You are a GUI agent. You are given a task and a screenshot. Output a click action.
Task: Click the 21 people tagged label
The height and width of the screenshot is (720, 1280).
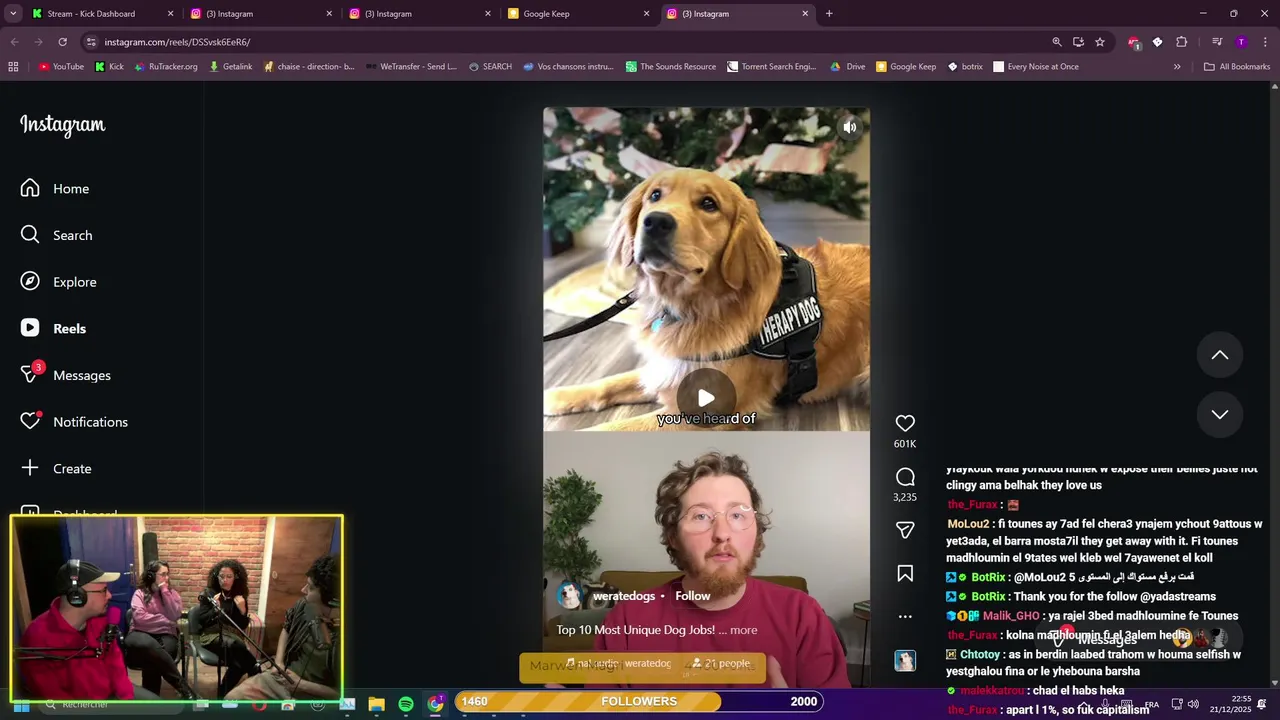click(x=720, y=663)
